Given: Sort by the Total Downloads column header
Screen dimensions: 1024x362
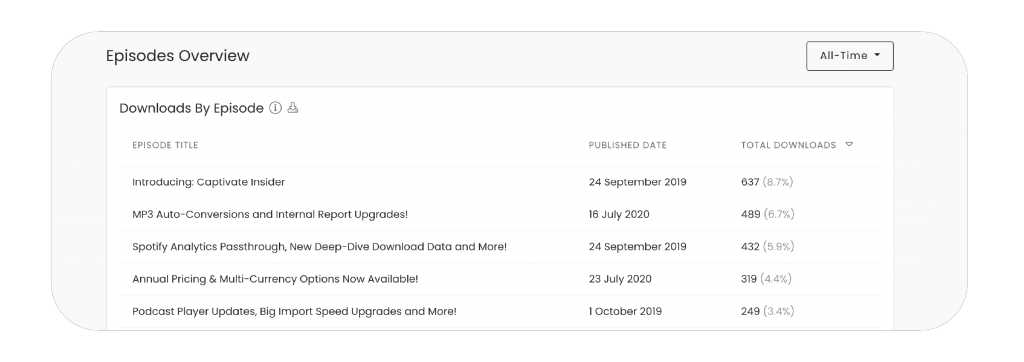Looking at the screenshot, I should click(x=788, y=145).
